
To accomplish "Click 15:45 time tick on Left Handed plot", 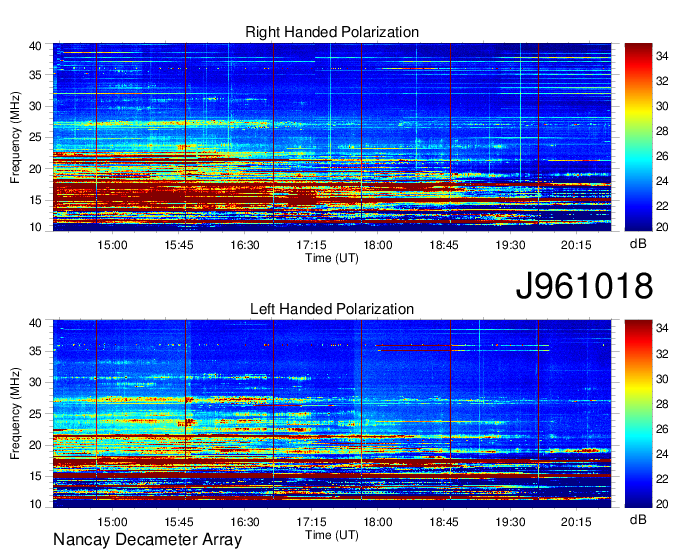I will pyautogui.click(x=179, y=522).
